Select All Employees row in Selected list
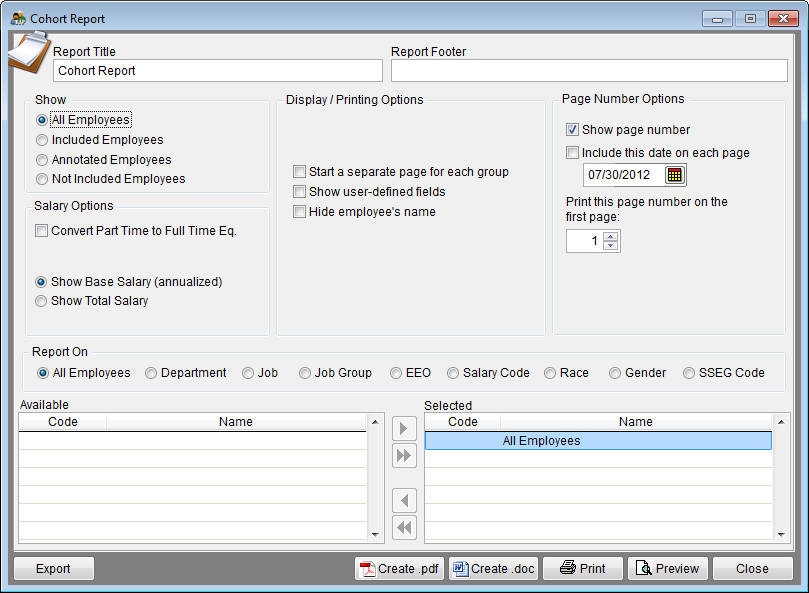 pyautogui.click(x=598, y=441)
